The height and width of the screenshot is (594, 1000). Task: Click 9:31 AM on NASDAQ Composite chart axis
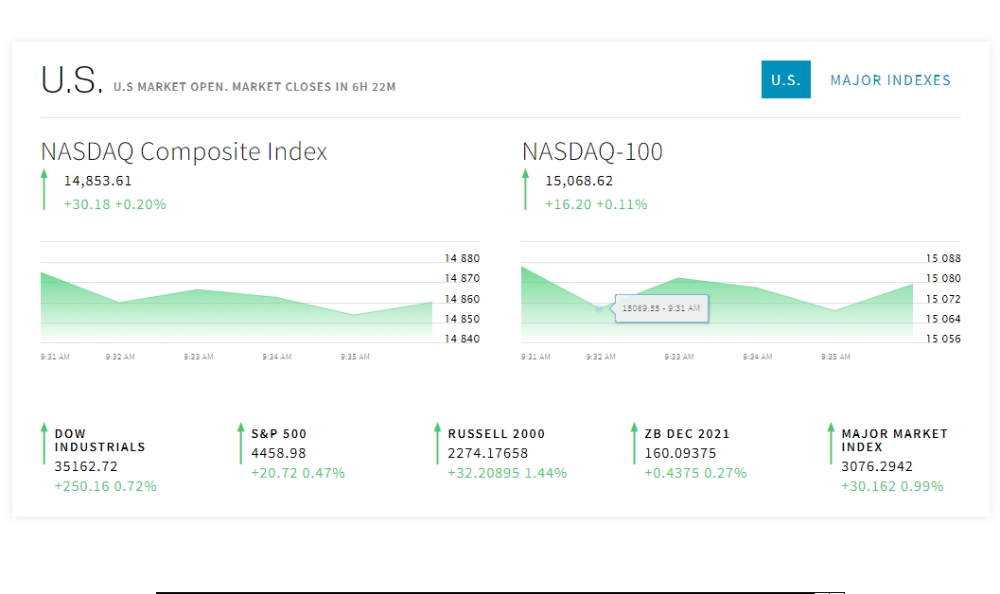click(x=55, y=357)
